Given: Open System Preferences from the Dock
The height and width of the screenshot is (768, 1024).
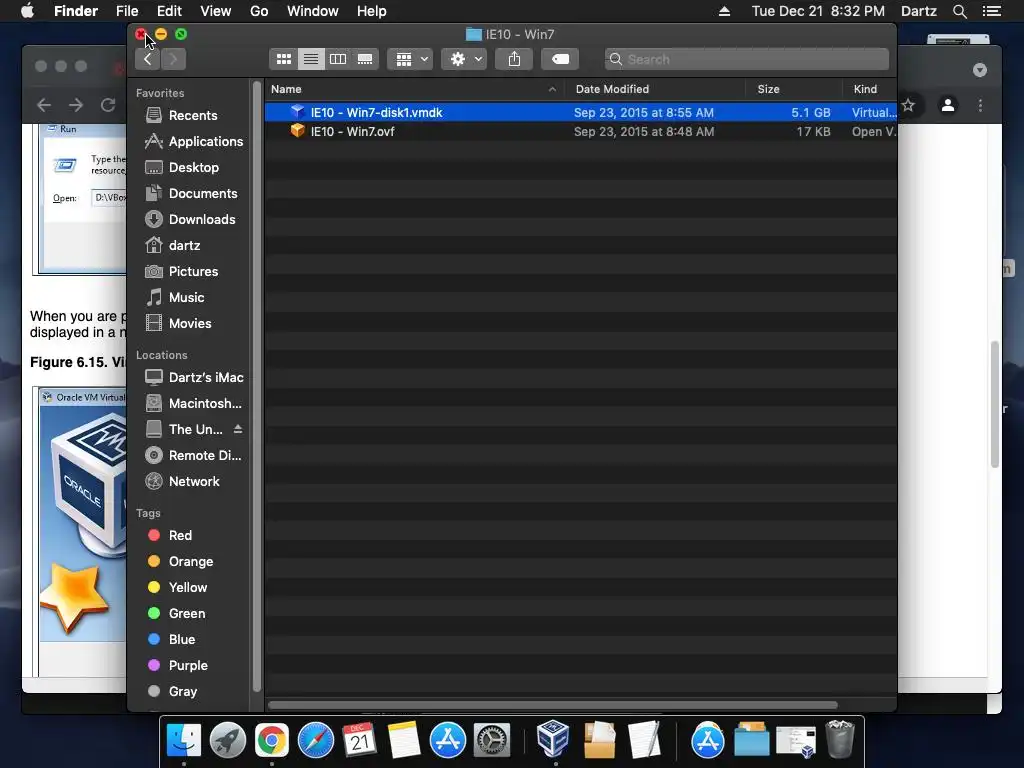Looking at the screenshot, I should (492, 741).
